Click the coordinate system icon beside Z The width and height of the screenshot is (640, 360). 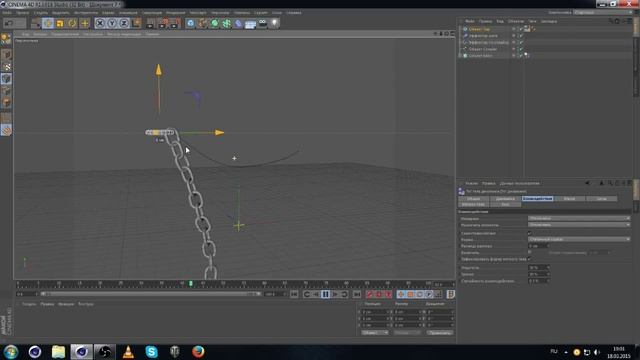pos(136,23)
